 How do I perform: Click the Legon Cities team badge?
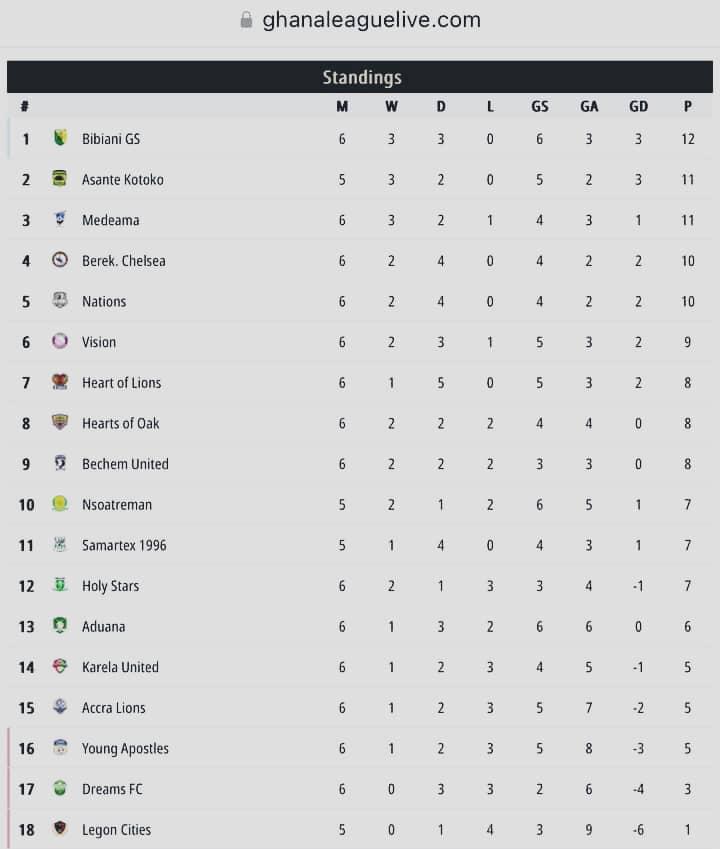[x=60, y=829]
